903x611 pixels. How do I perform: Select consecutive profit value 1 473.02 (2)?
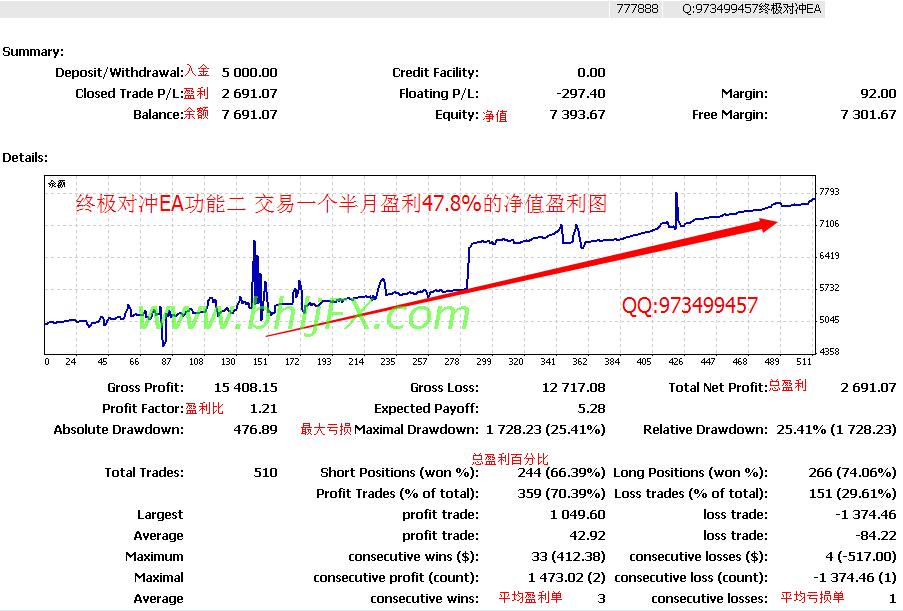[x=567, y=578]
